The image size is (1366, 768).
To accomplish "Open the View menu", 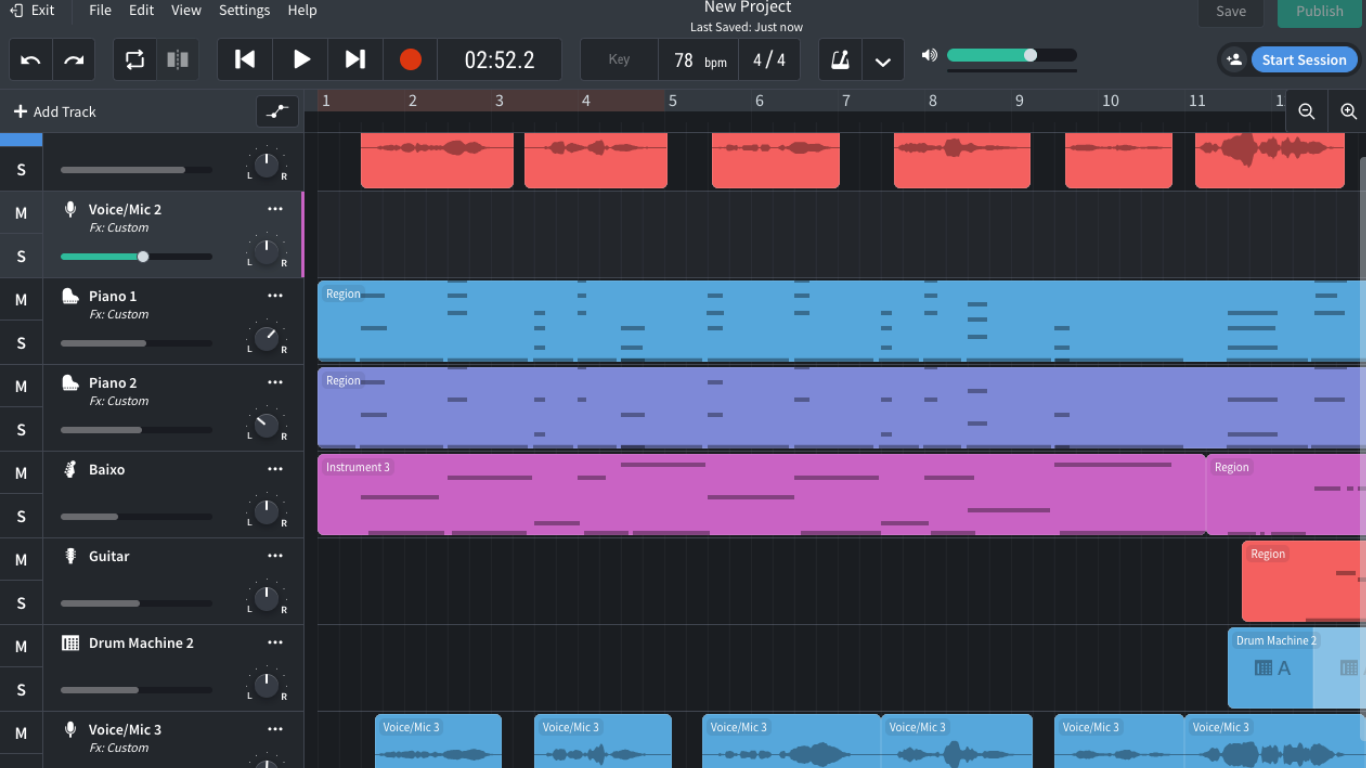I will click(186, 10).
